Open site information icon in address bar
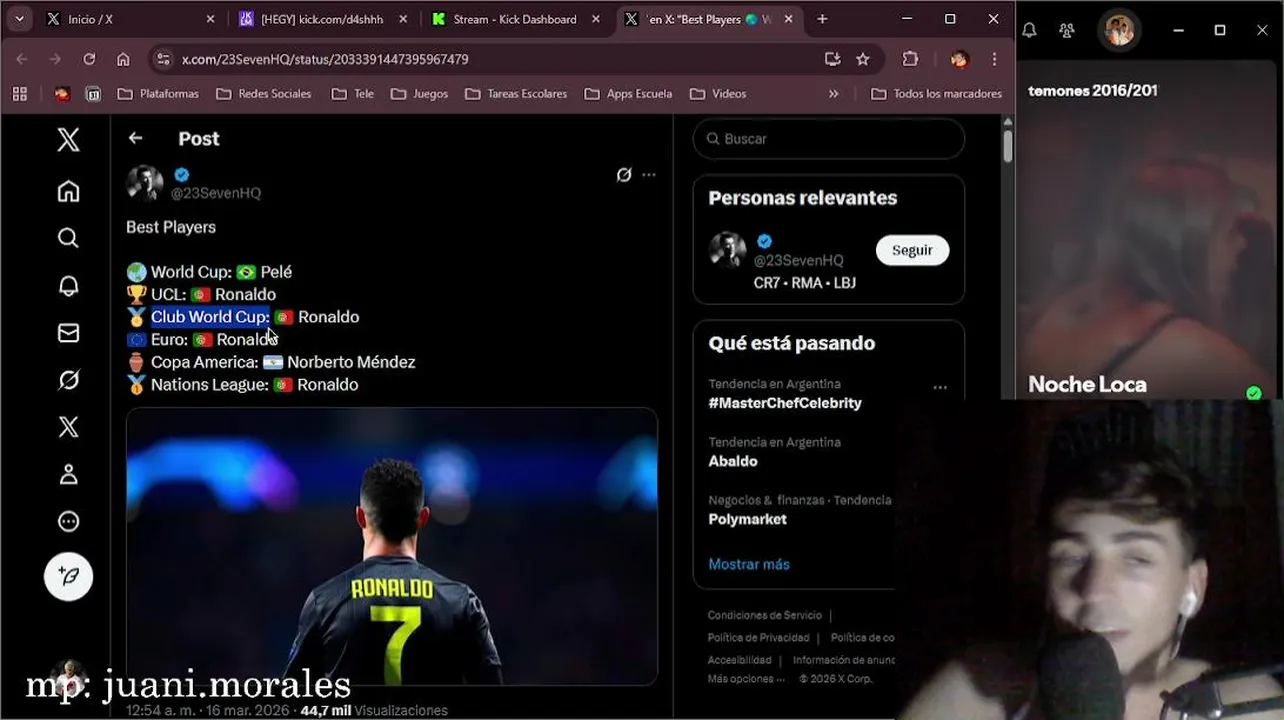Screen dimensions: 1284x720 coord(164,59)
